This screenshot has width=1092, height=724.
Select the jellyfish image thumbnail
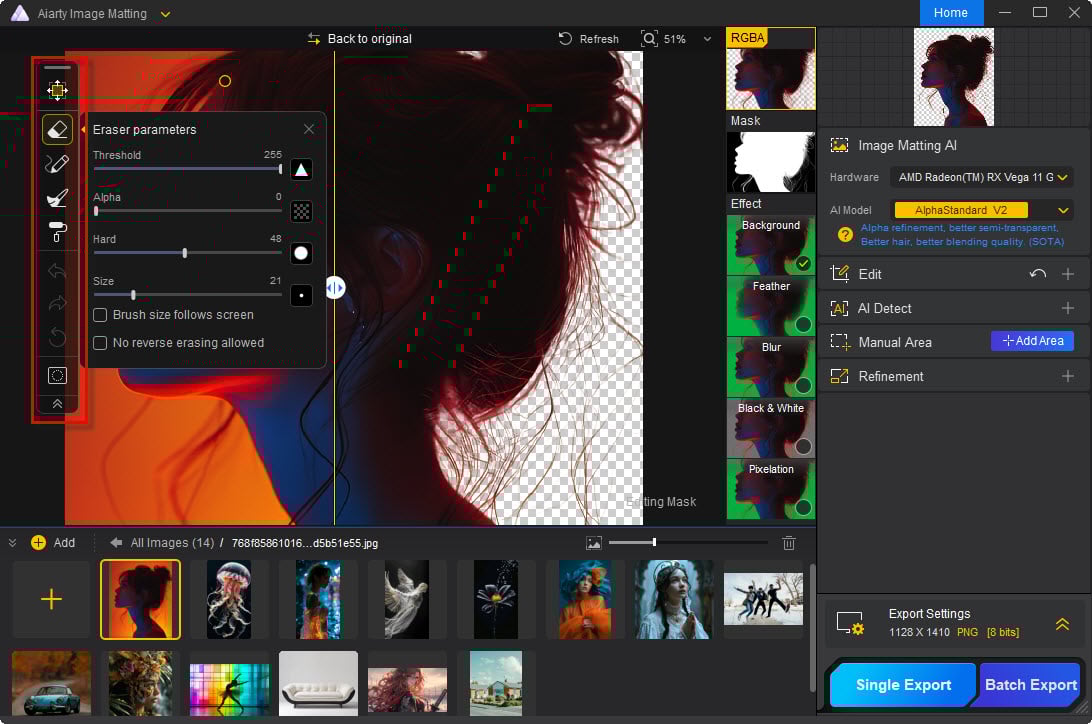pos(228,598)
